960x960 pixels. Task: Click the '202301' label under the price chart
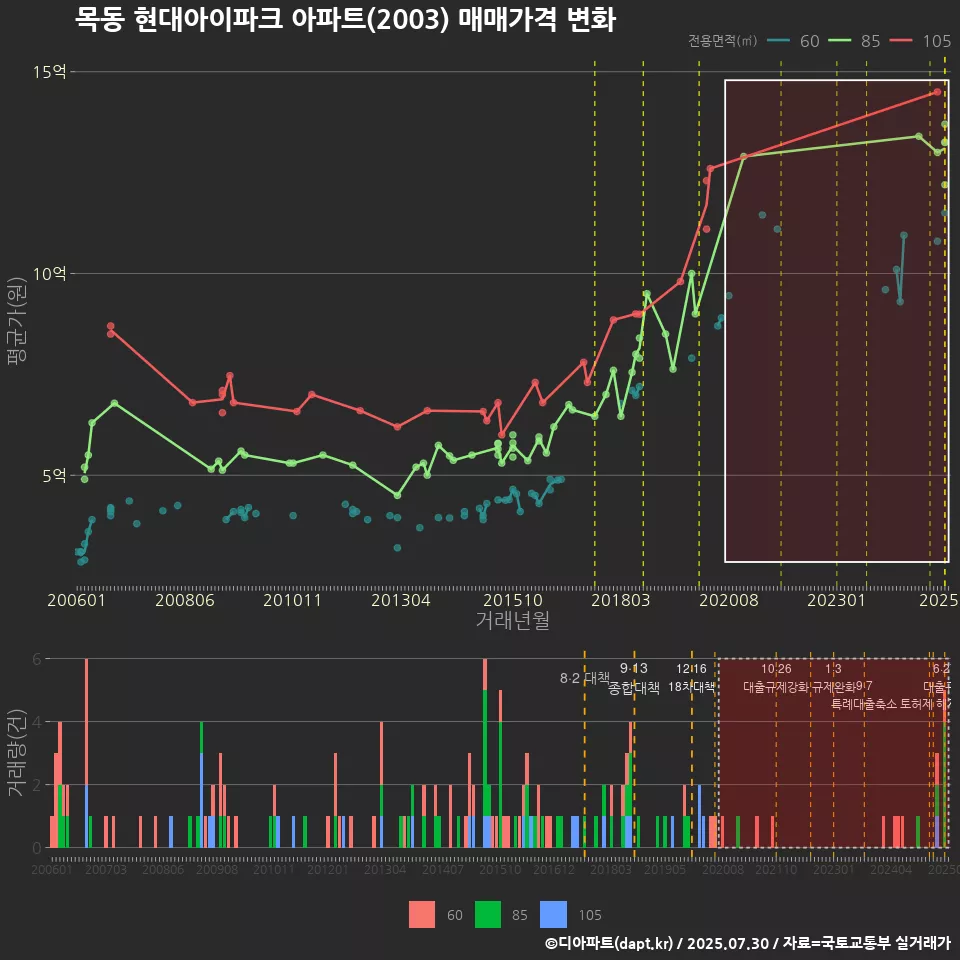tap(836, 600)
